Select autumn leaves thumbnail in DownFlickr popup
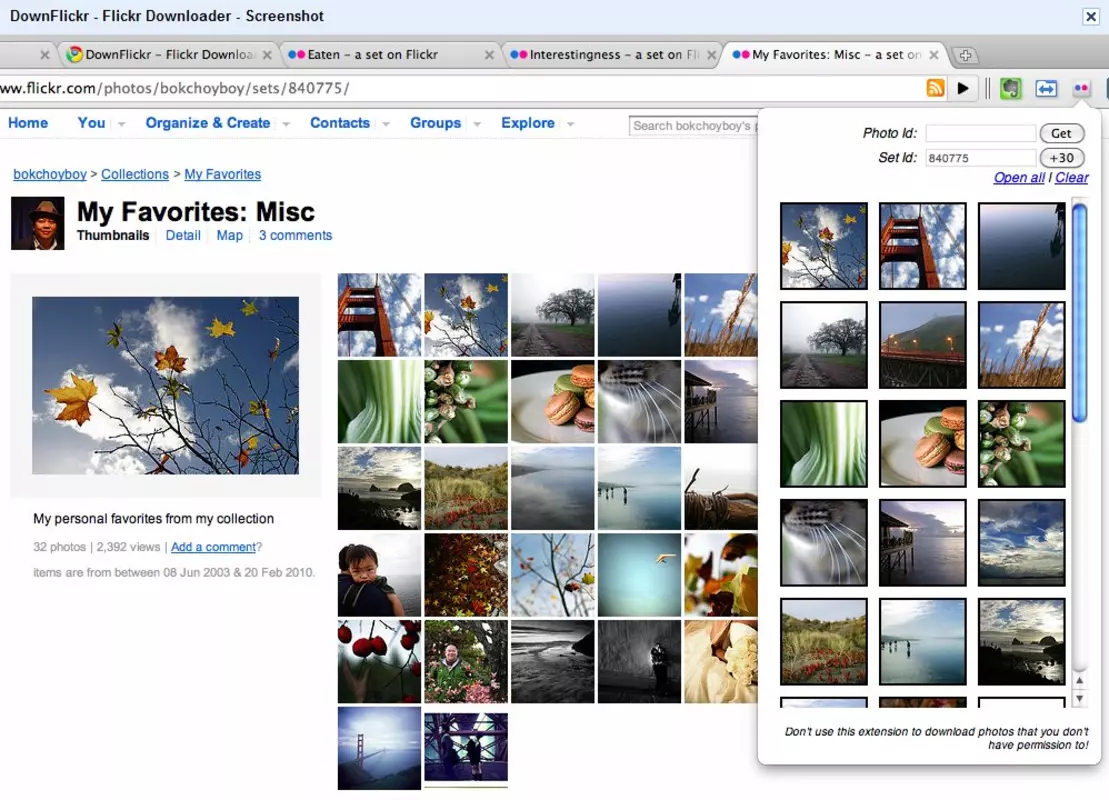 point(823,246)
